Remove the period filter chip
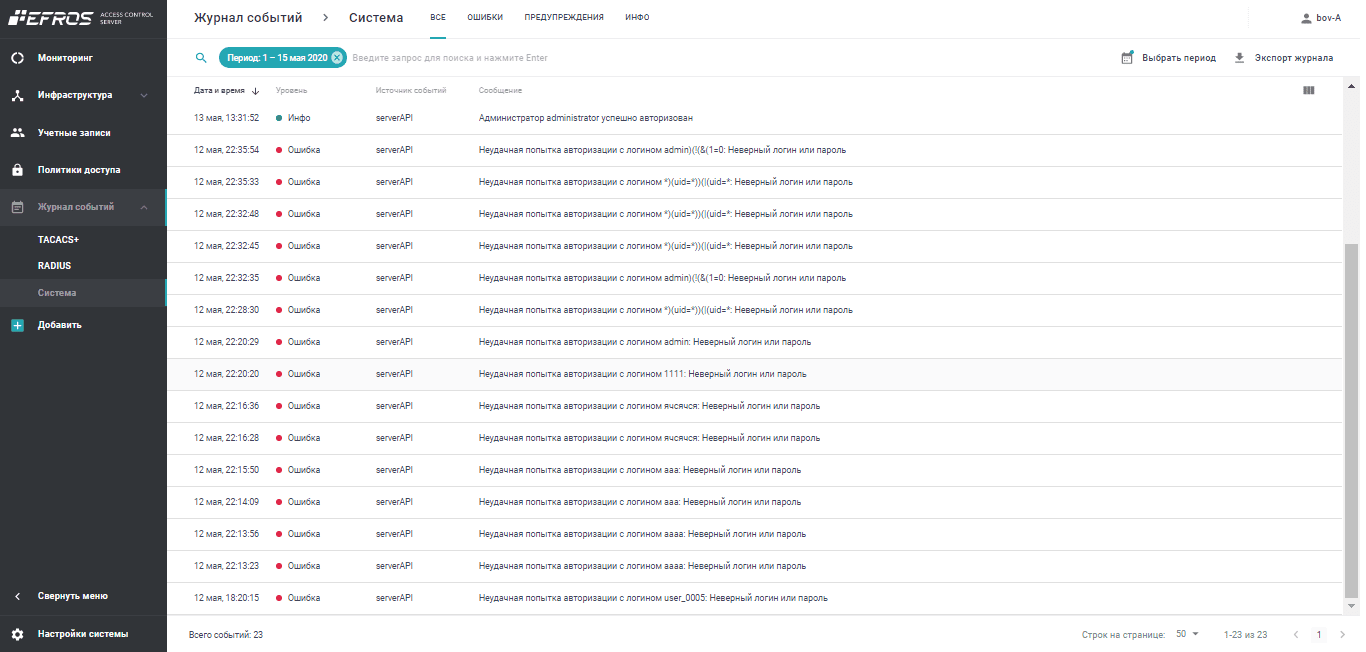The width and height of the screenshot is (1366, 652). 337,58
